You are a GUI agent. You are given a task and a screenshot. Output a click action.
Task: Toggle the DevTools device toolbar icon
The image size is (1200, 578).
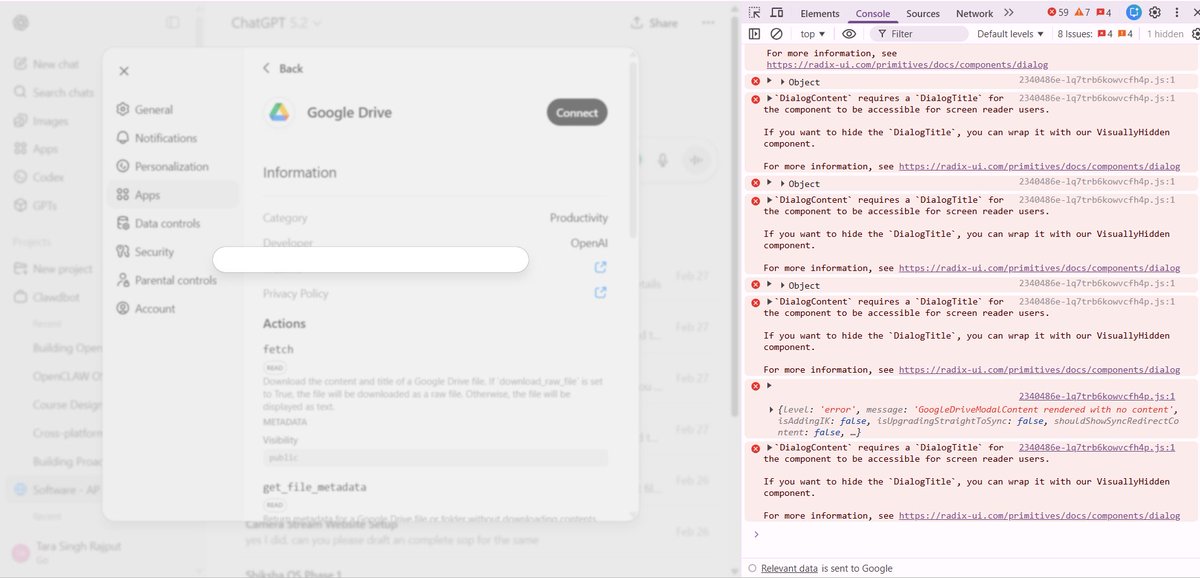pyautogui.click(x=777, y=13)
